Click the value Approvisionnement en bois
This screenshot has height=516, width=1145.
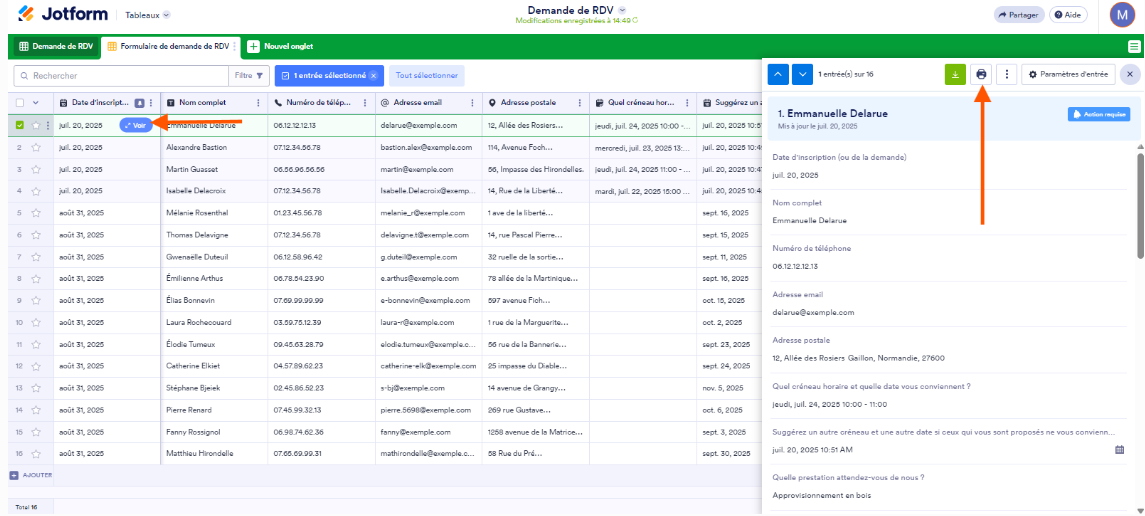point(822,496)
